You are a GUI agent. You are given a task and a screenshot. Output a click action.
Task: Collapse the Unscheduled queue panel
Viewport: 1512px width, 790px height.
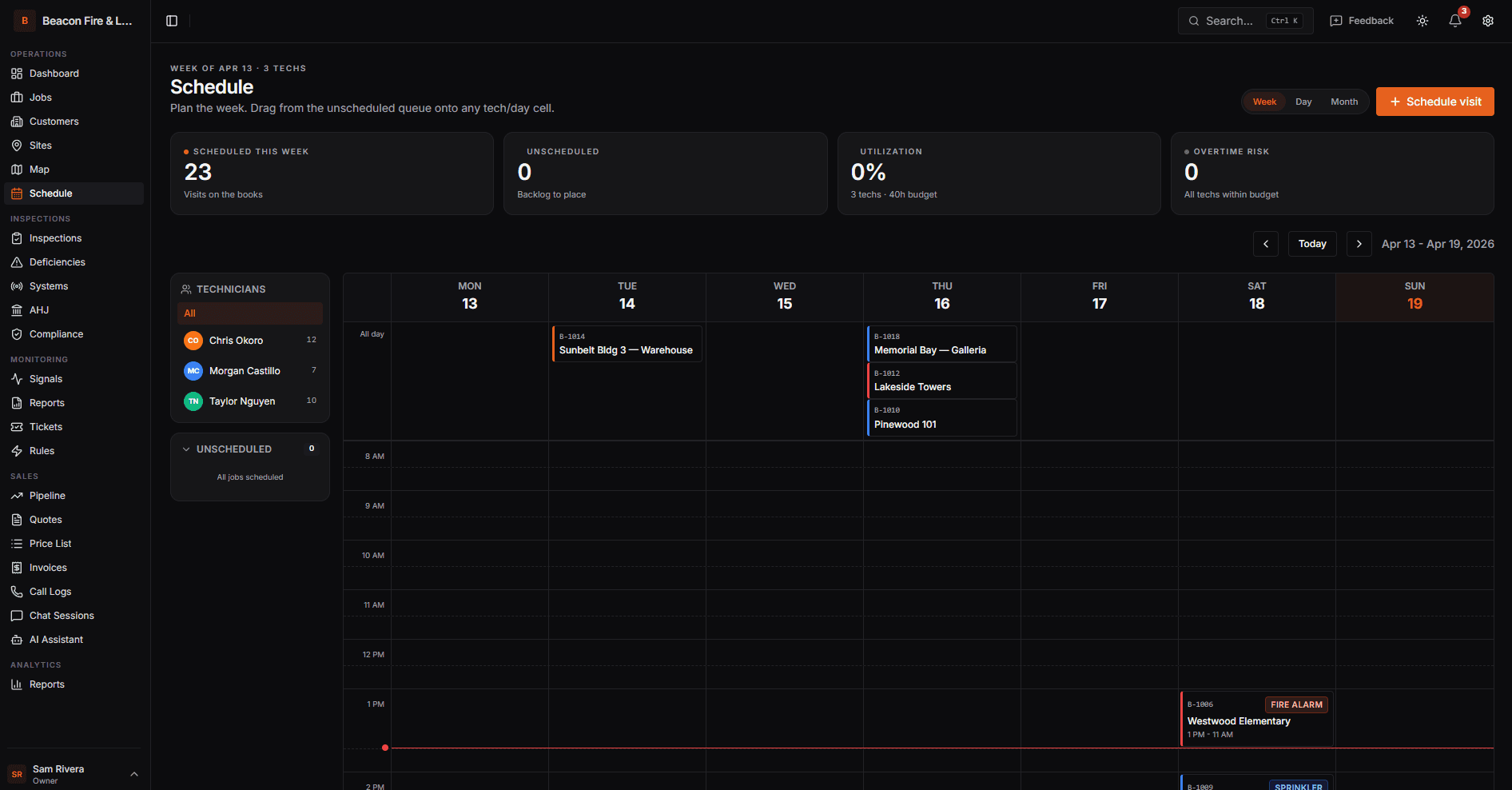click(186, 449)
